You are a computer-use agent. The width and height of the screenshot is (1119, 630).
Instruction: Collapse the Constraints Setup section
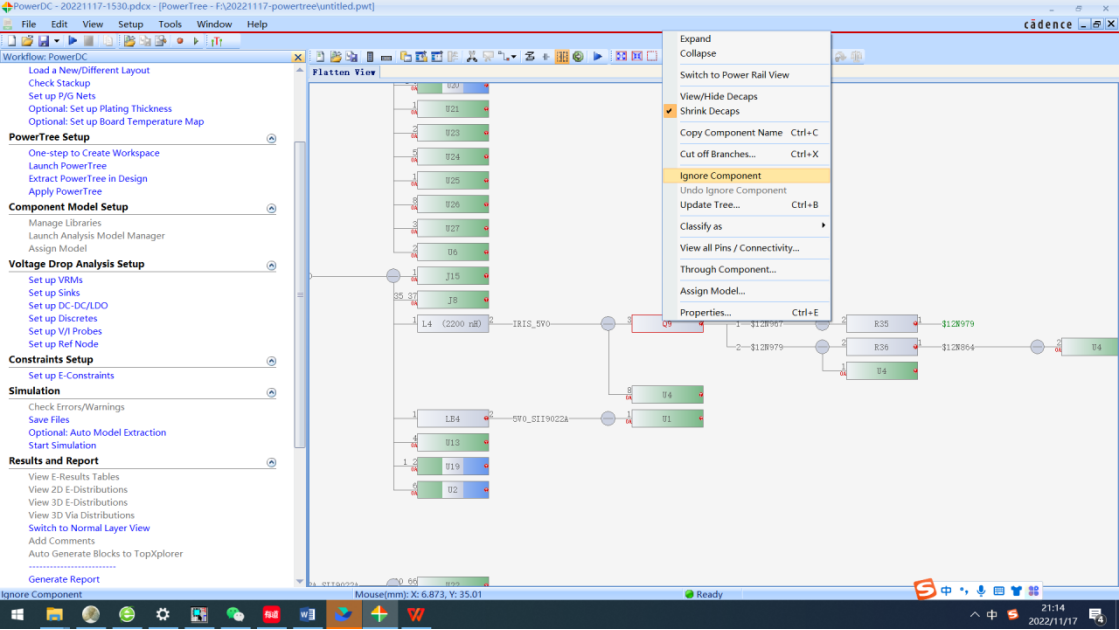[x=271, y=361]
